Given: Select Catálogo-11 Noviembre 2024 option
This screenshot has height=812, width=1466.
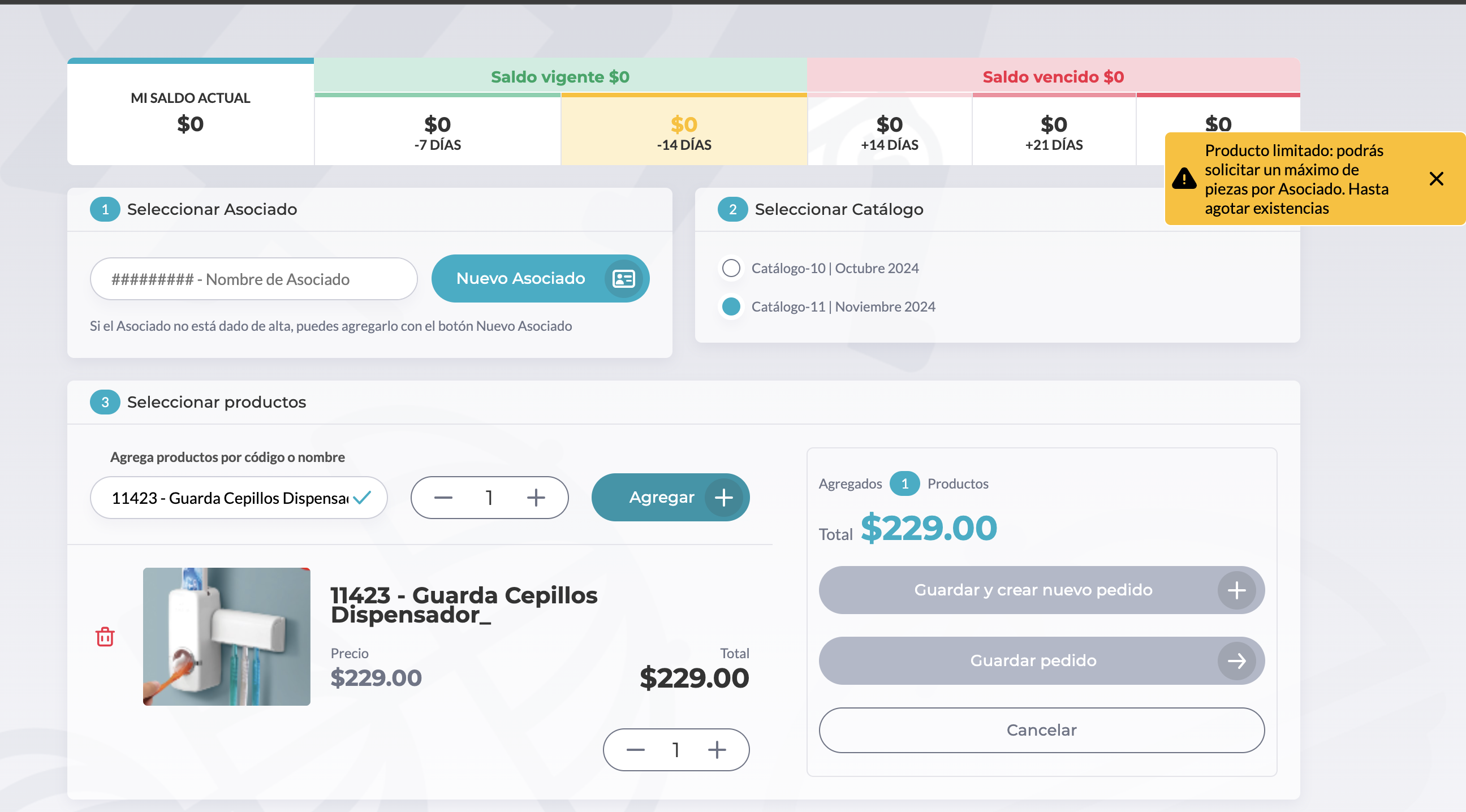Looking at the screenshot, I should point(731,306).
